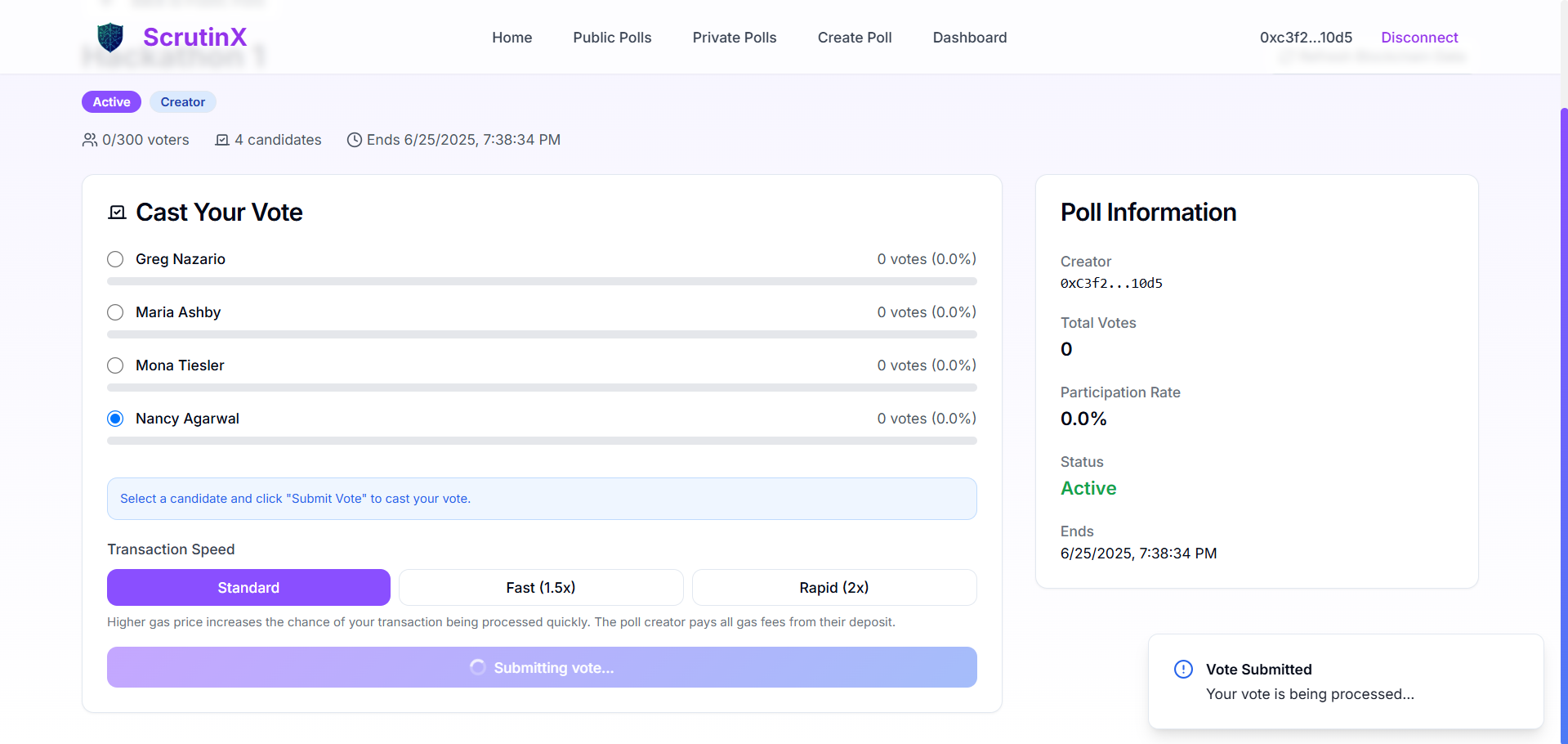Click wallet address 0xc3f2...10d5 in header
This screenshot has width=1568, height=744.
1306,38
